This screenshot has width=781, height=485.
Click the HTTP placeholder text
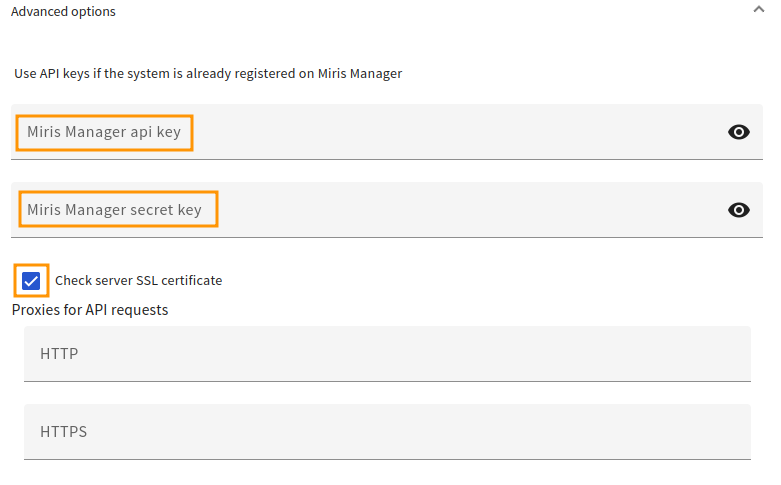coord(59,354)
